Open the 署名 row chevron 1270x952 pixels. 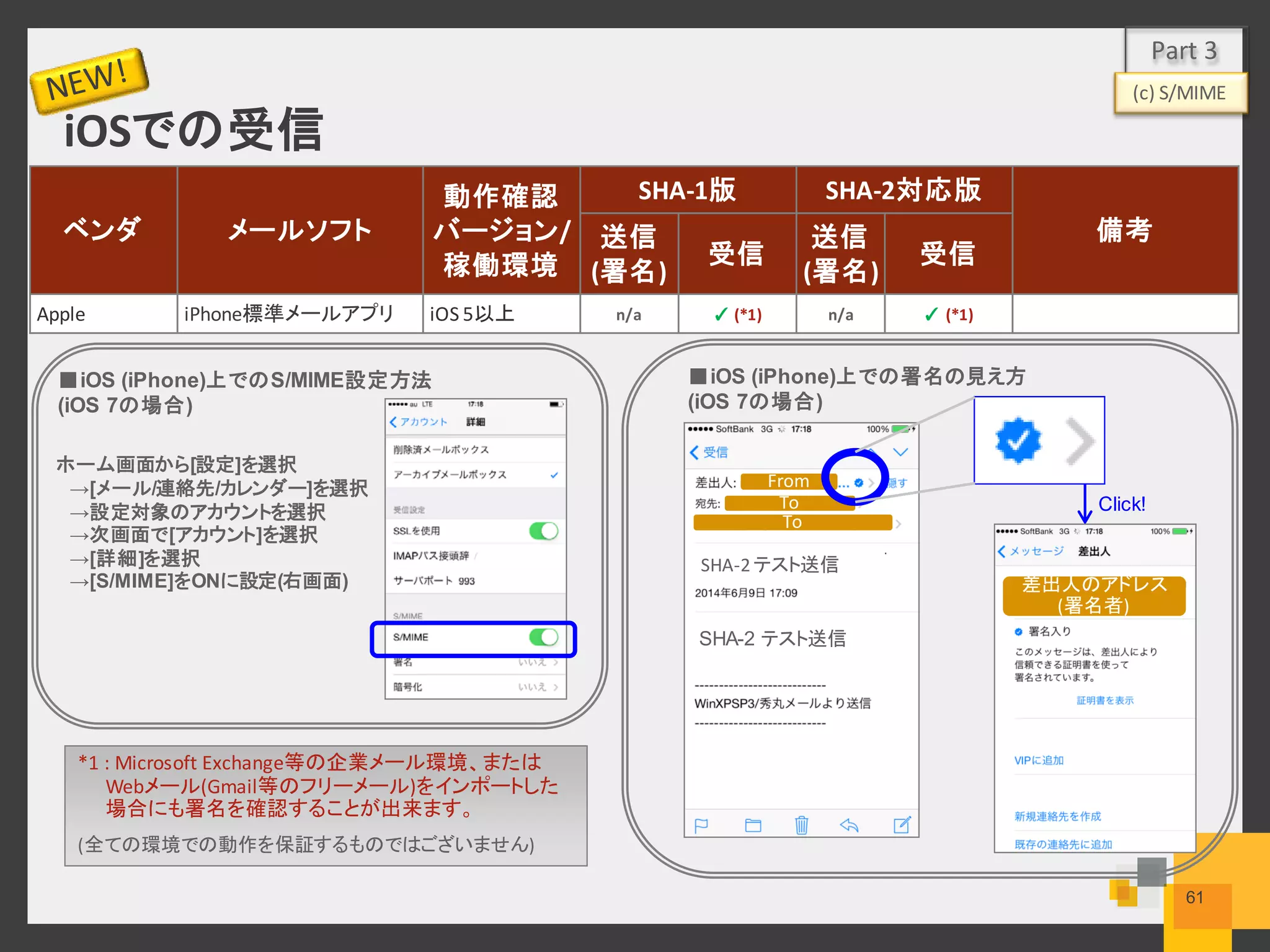click(556, 663)
